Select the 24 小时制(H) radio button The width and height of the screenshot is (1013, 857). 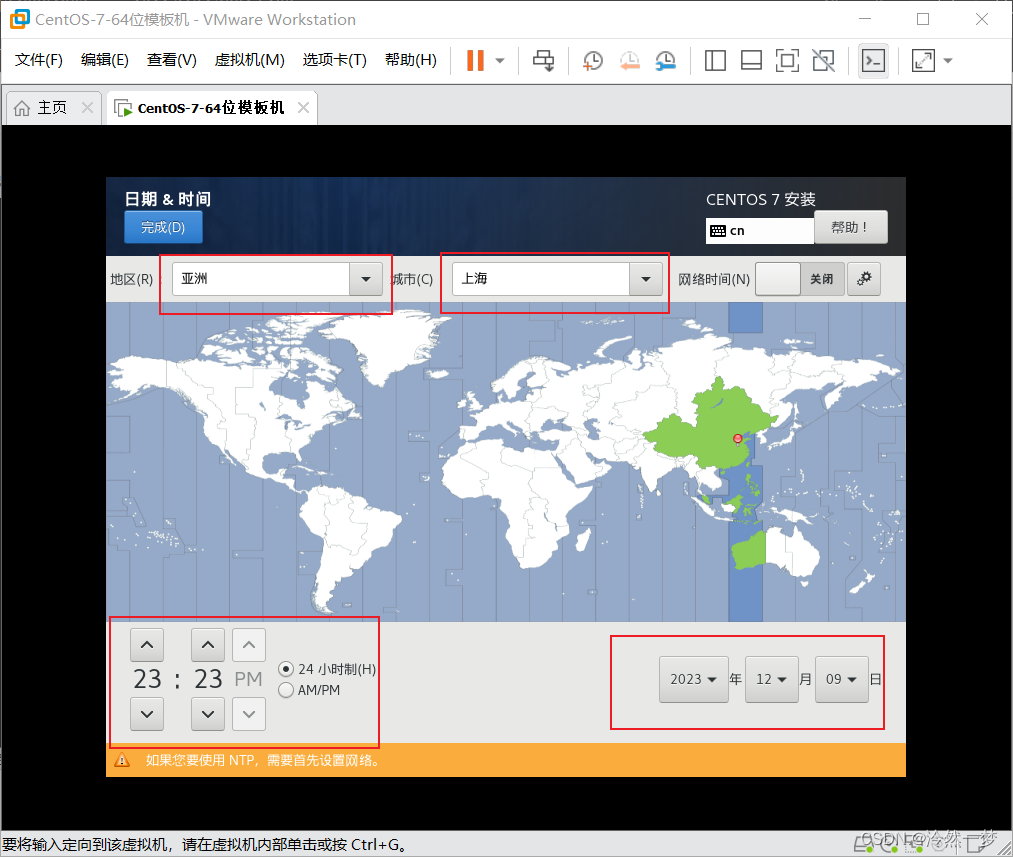(286, 669)
